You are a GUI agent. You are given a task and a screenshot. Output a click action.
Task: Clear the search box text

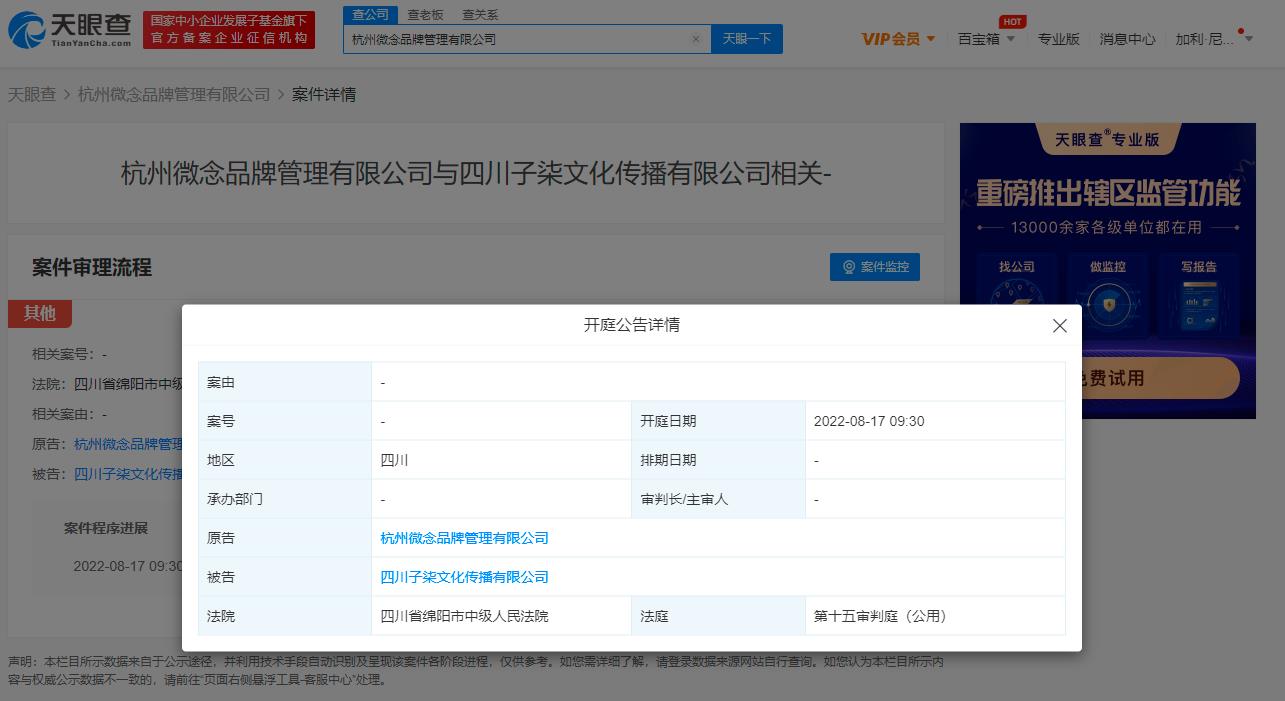[696, 39]
